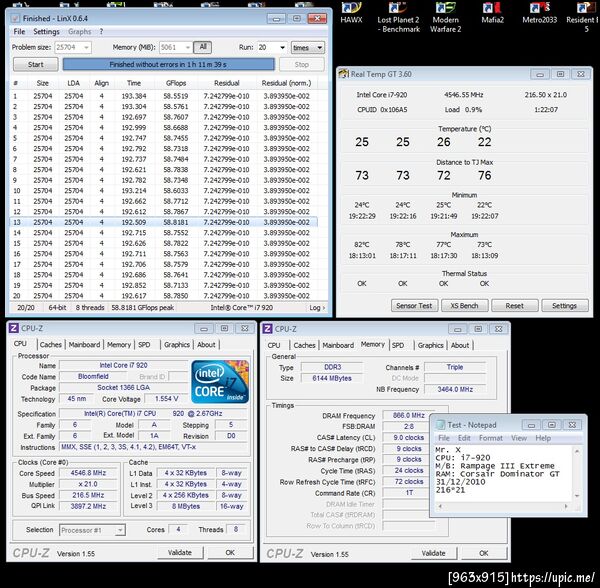Select LinX result row 20
Viewport: 600px width, 588px height.
(x=163, y=296)
